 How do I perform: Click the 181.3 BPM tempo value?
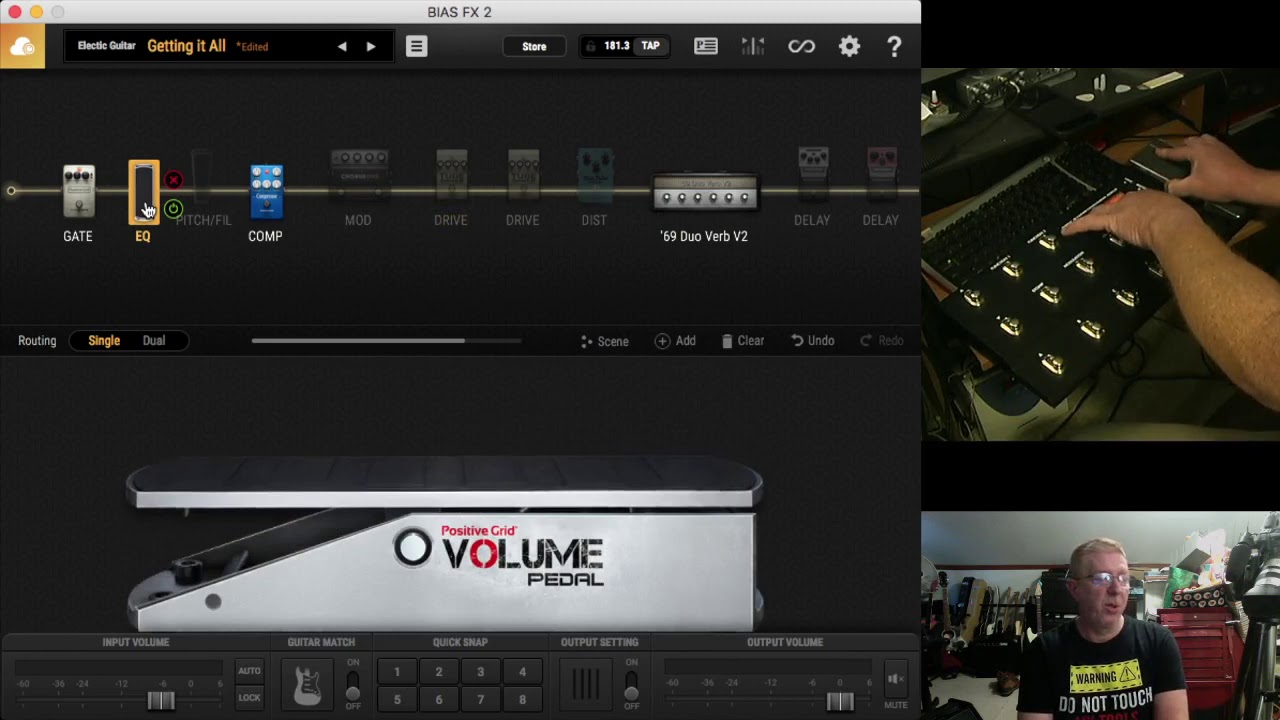pyautogui.click(x=616, y=46)
